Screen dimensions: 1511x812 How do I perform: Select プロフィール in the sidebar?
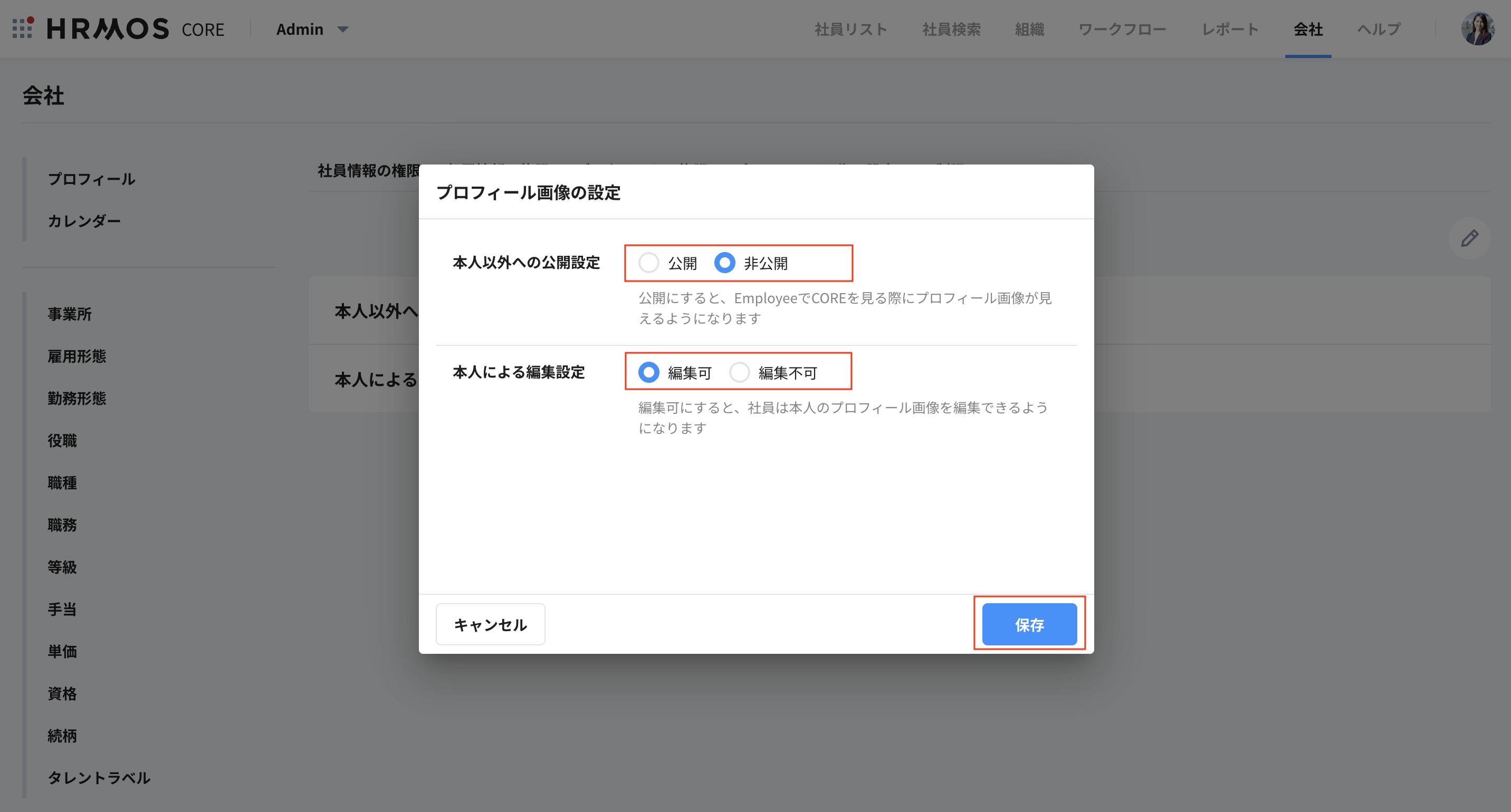(x=91, y=179)
